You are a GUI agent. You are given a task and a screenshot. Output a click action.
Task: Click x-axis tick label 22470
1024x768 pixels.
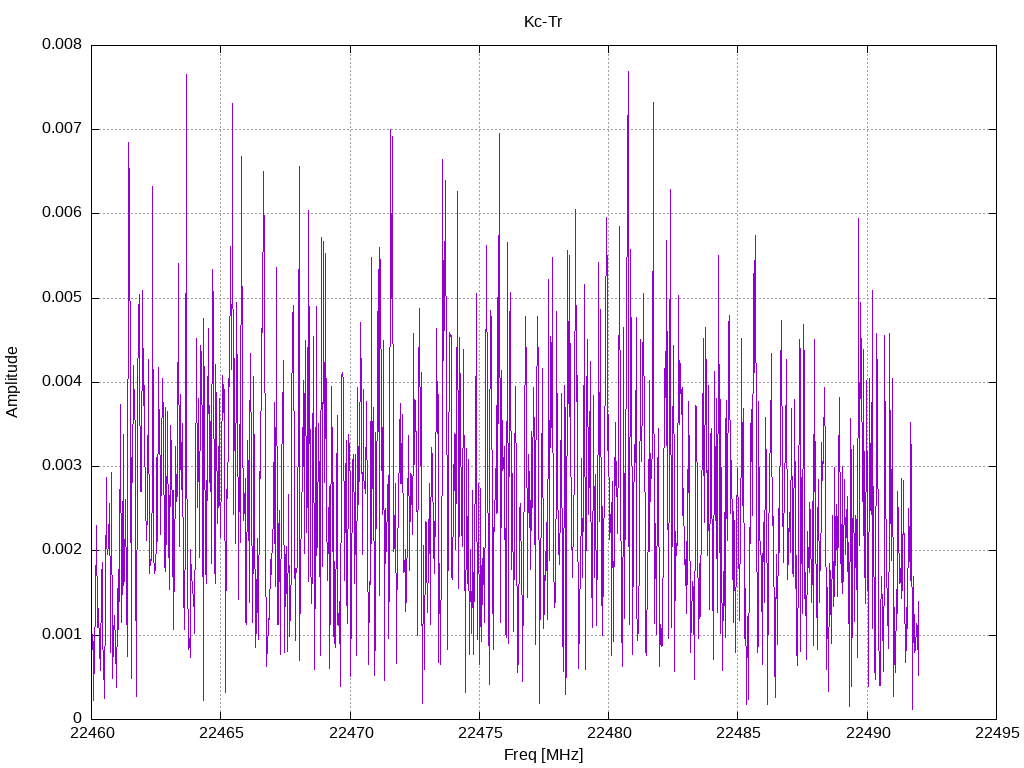[351, 733]
